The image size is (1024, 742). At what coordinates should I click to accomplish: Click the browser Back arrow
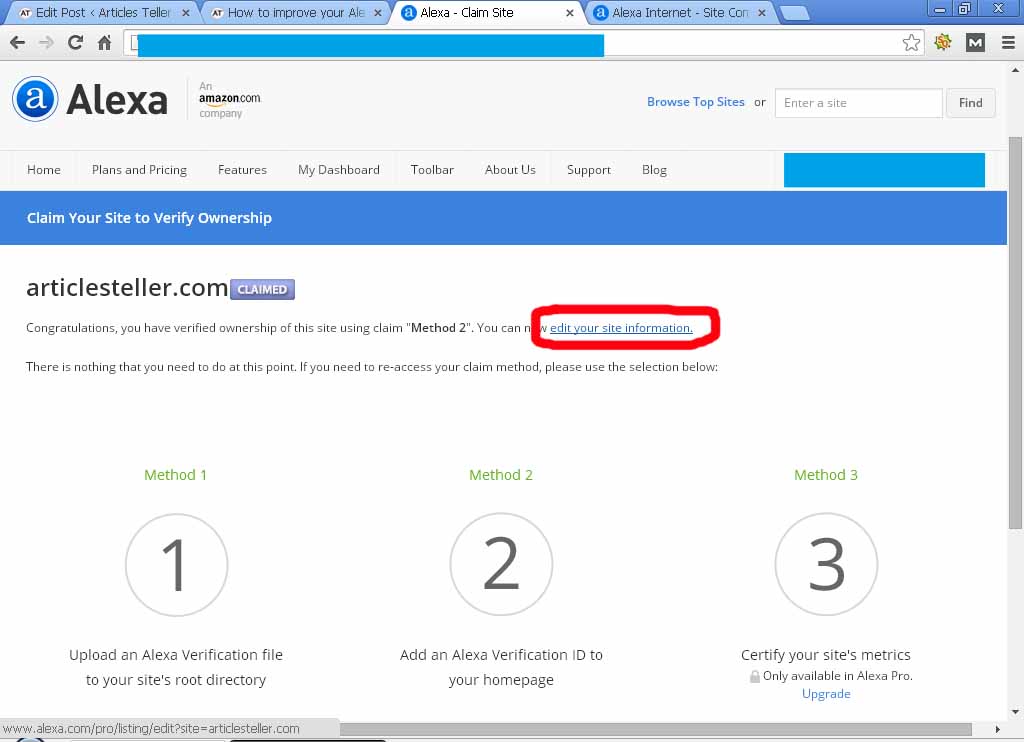tap(17, 43)
